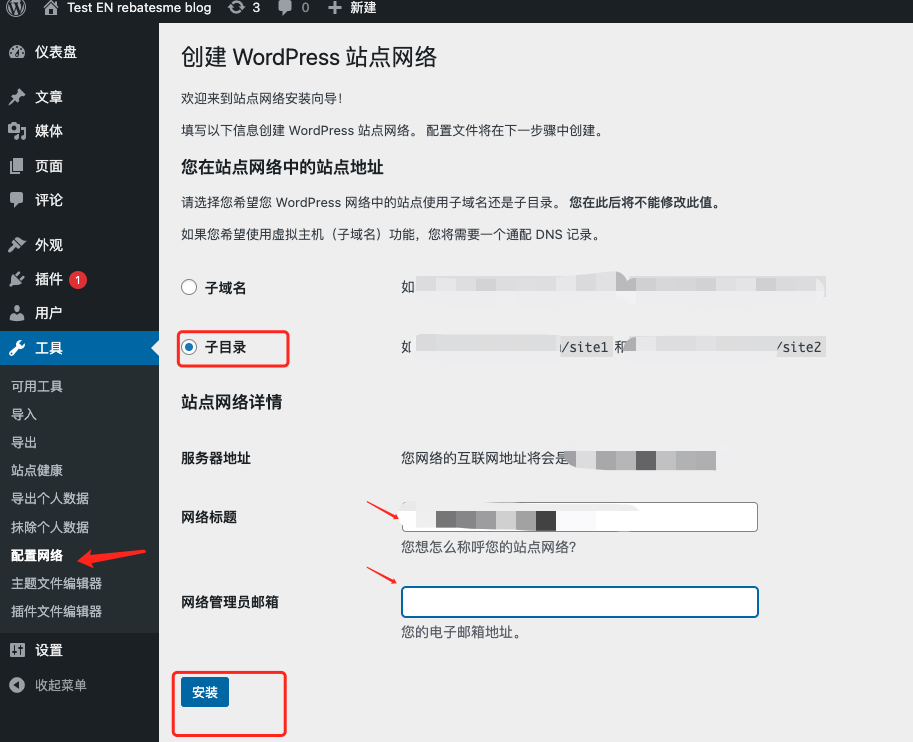
Task: Click the plus icon beside 新建
Action: coord(334,8)
